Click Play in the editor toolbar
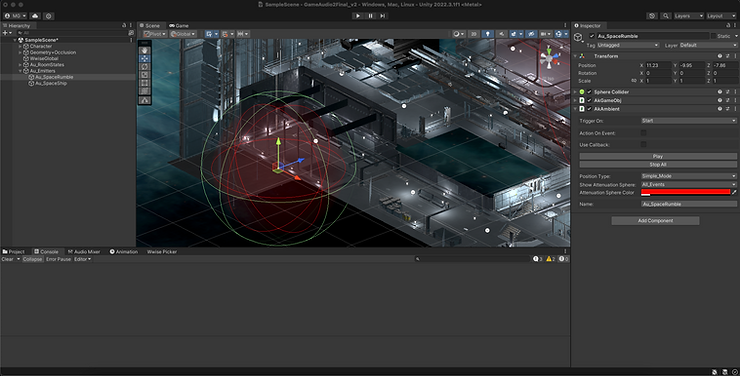This screenshot has width=740, height=376. [x=358, y=16]
